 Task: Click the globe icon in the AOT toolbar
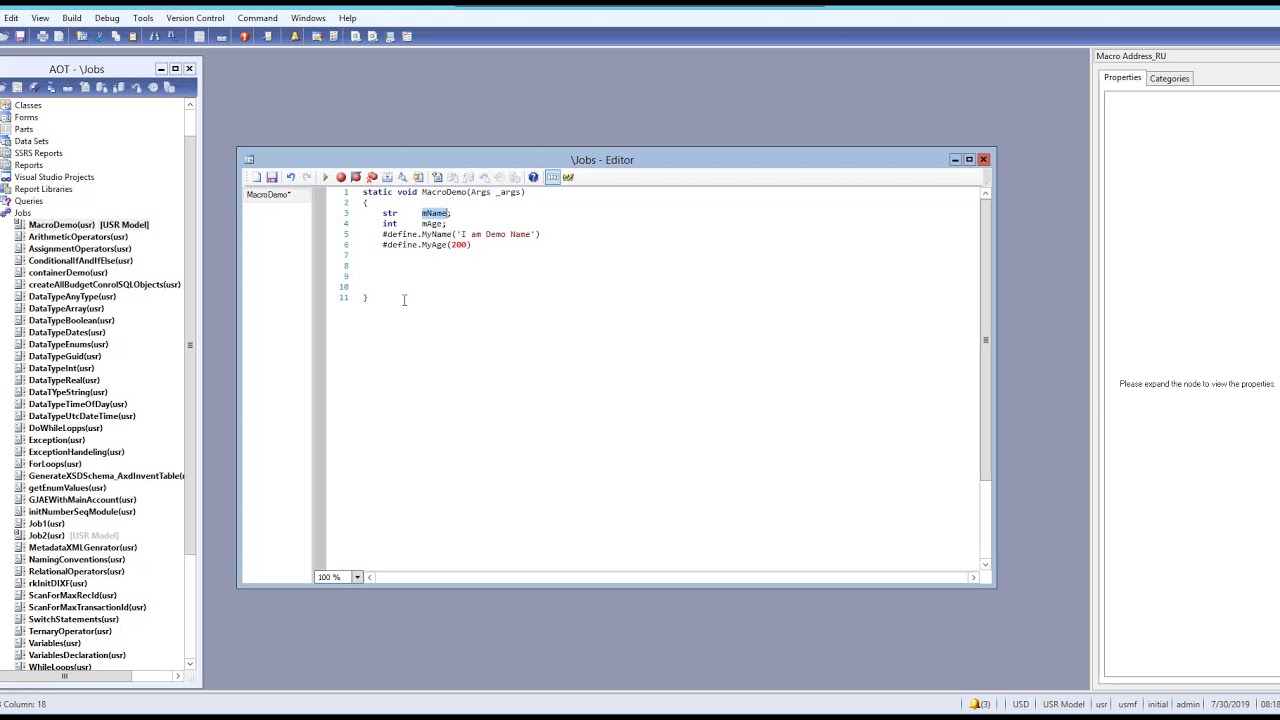pos(34,87)
